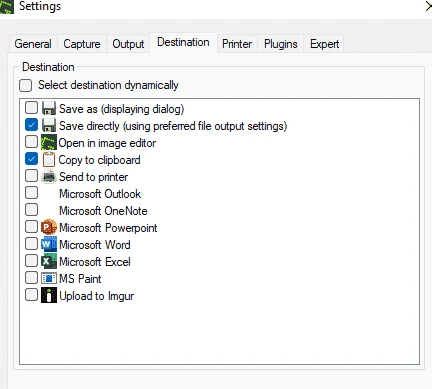Click the MS Paint icon in the list
Viewport: 432px width, 389px height.
(x=49, y=278)
